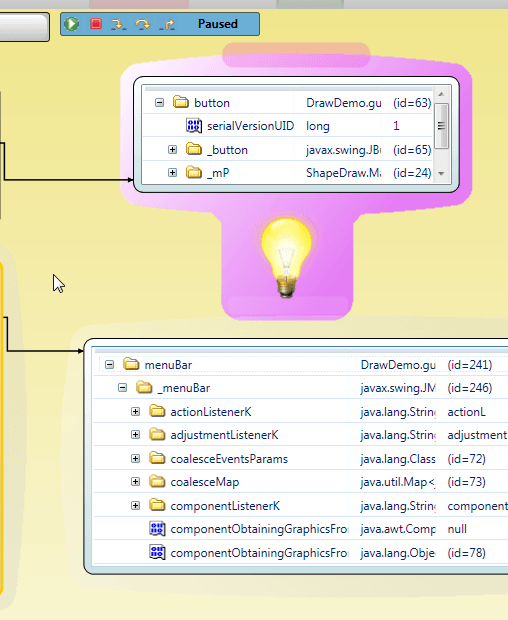This screenshot has height=620, width=508.
Task: Click the serialVersionUID field icon
Action: point(194,126)
